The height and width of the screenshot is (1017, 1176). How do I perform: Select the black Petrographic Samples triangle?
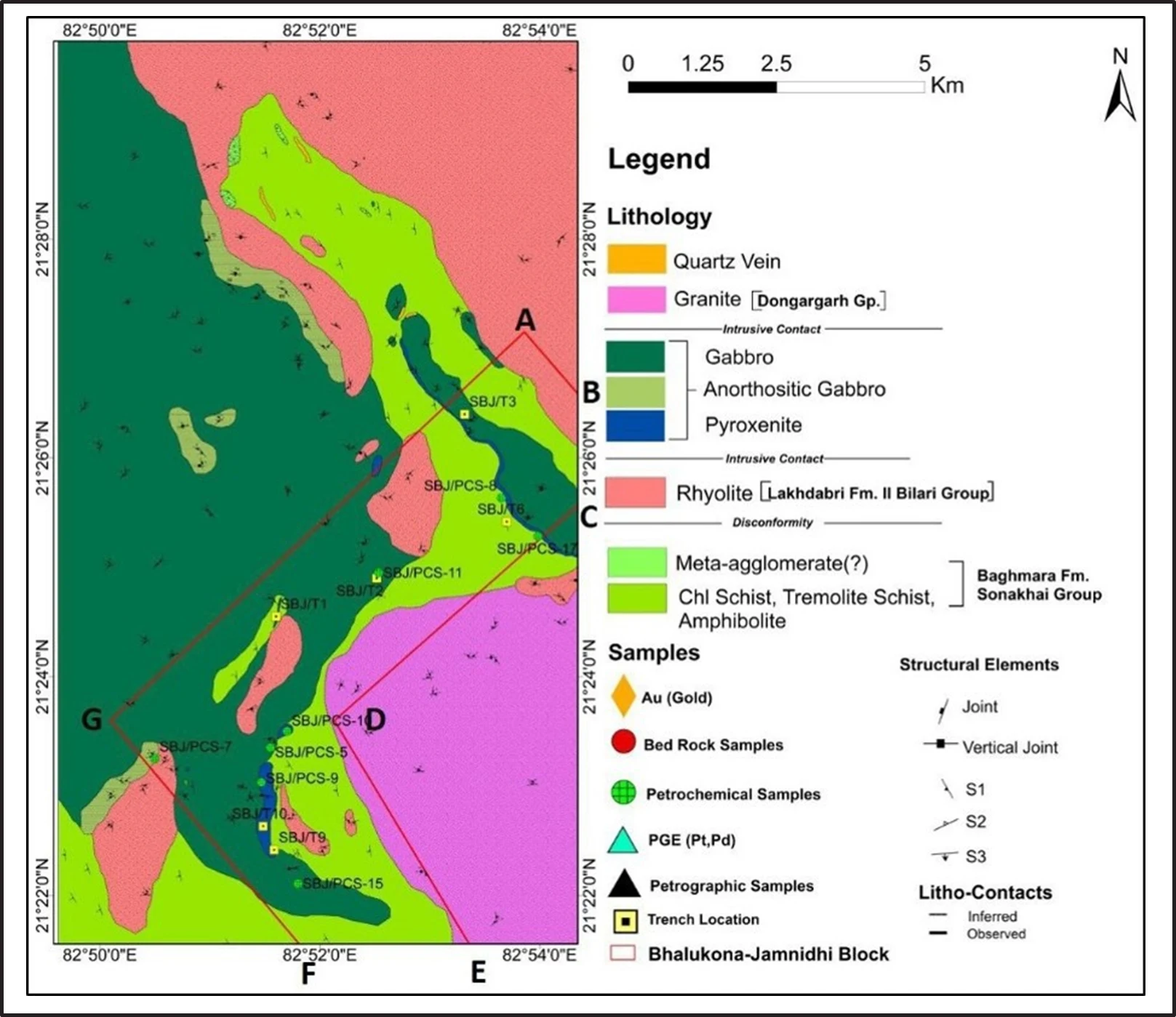tap(624, 884)
